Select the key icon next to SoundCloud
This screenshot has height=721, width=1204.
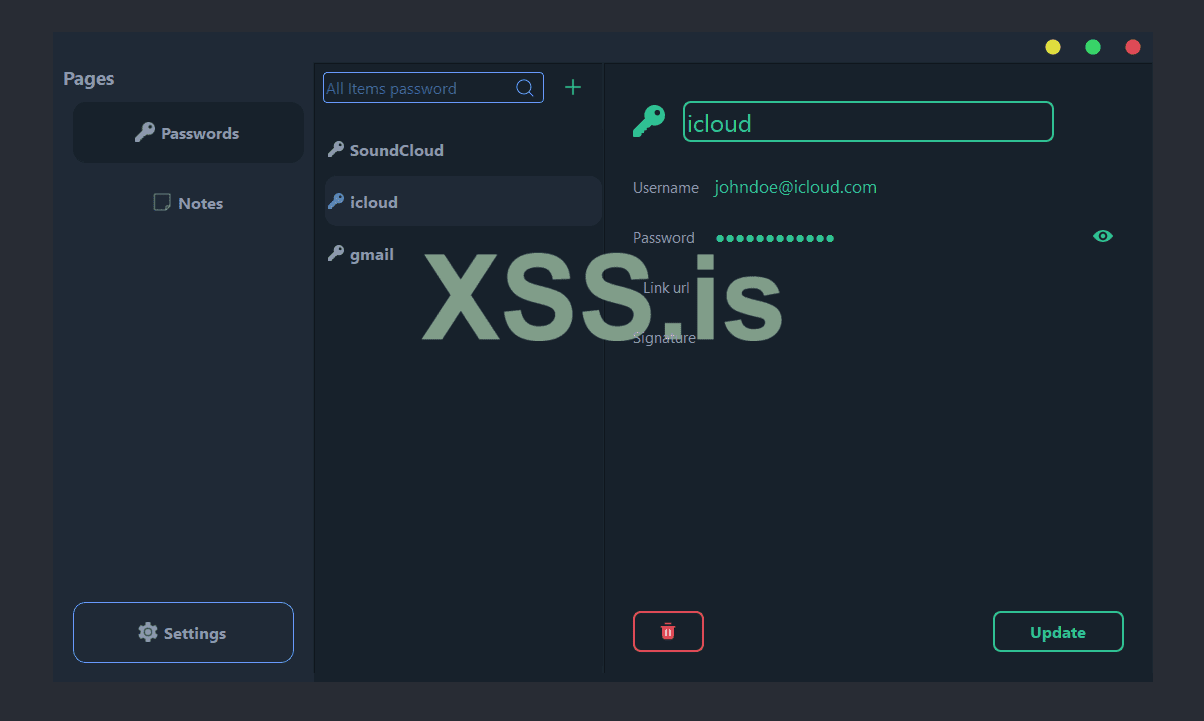335,149
